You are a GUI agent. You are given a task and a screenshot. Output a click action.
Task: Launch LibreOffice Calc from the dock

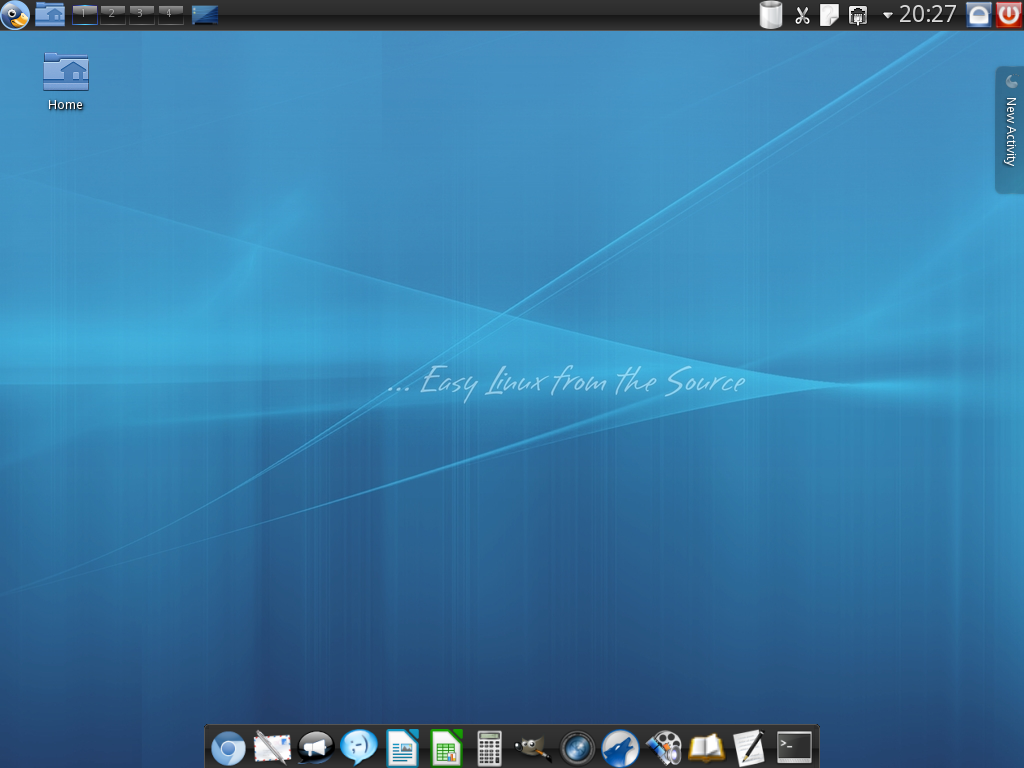coord(446,748)
